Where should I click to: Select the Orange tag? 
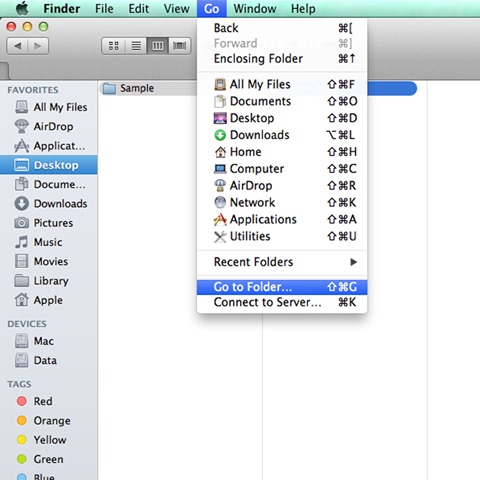[x=49, y=421]
